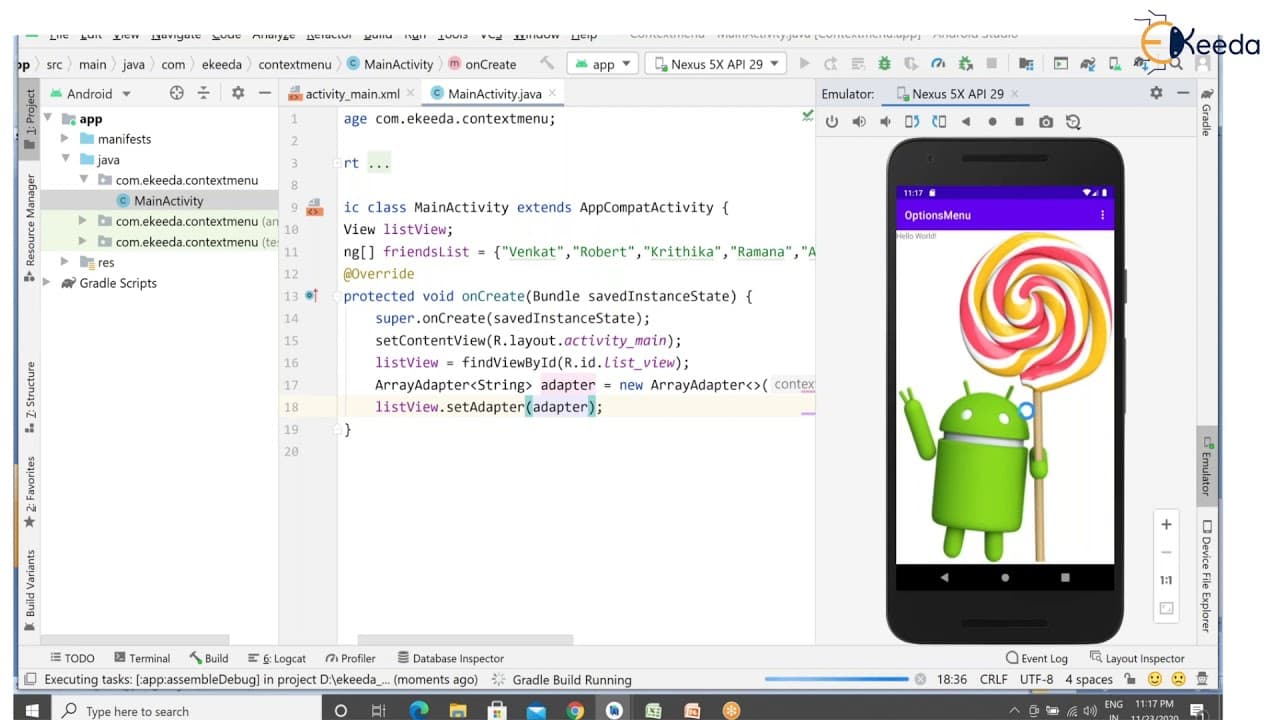Open the Nexus 5X API 29 device dropdown

tap(715, 63)
